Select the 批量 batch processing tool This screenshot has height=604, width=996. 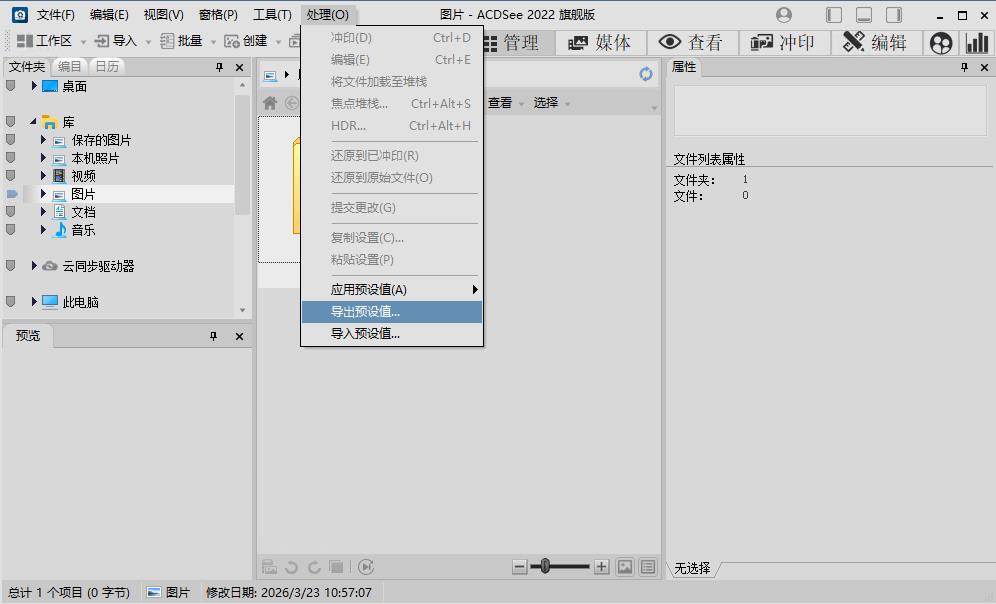click(189, 41)
